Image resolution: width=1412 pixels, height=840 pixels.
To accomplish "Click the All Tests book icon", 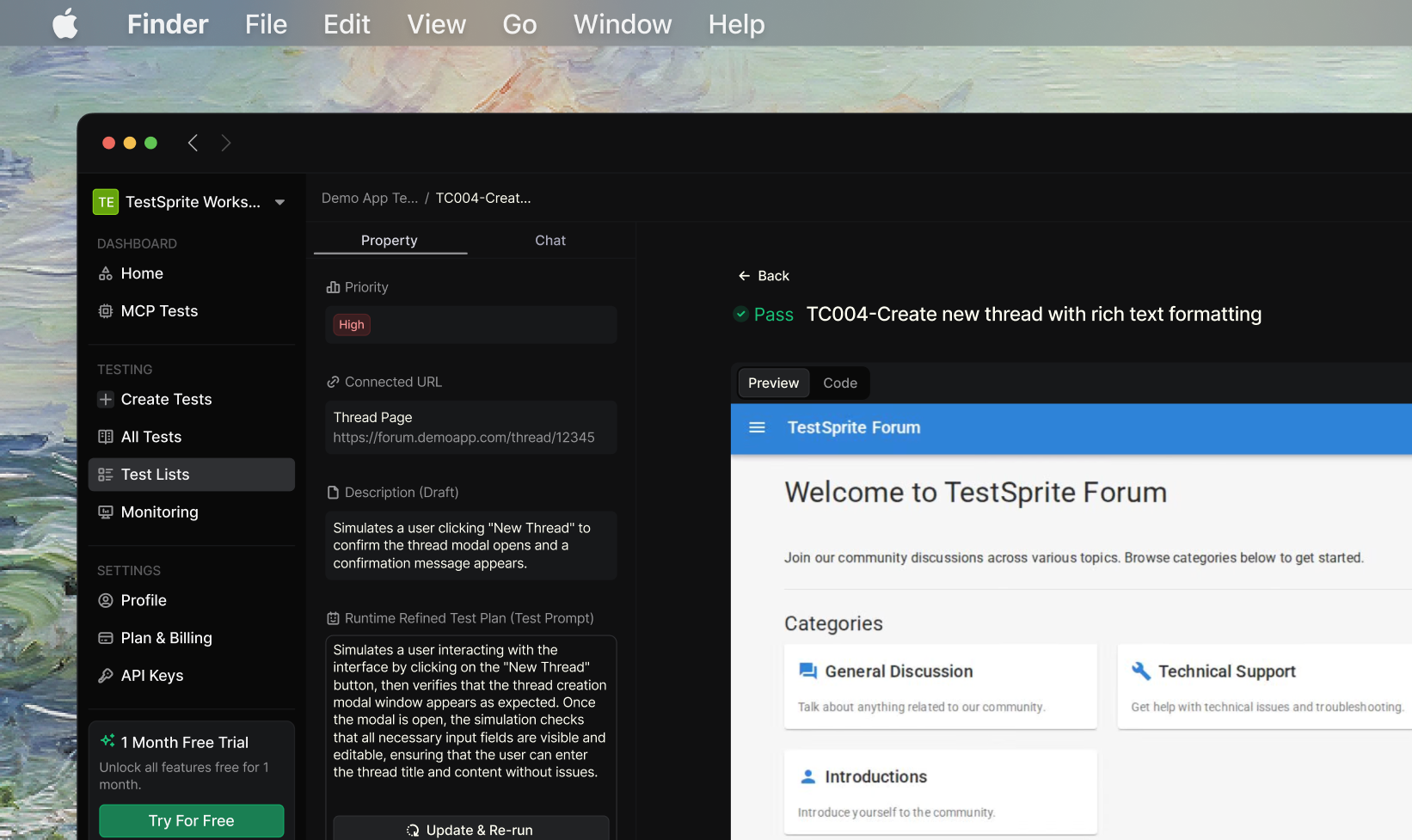I will pyautogui.click(x=106, y=437).
